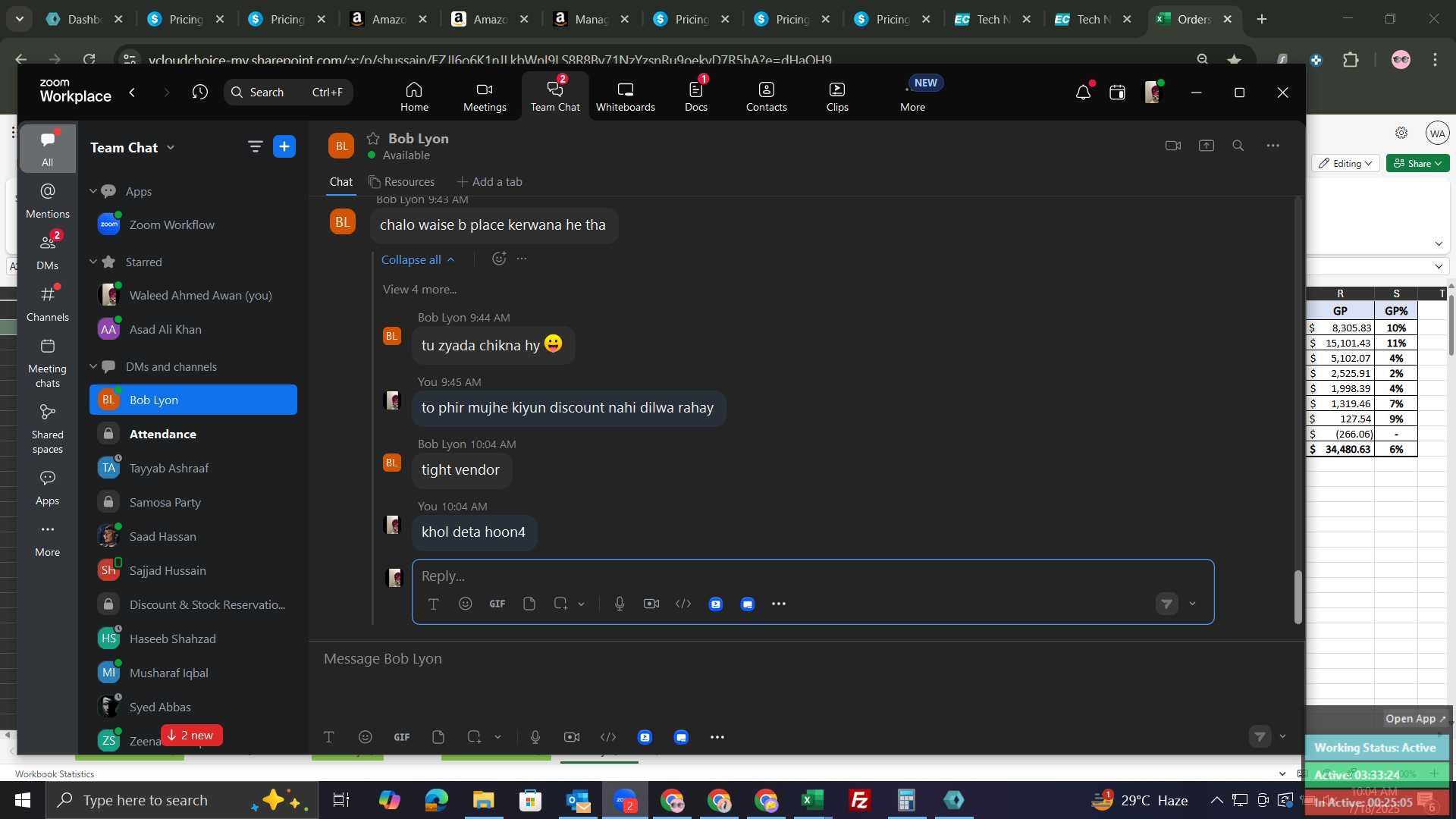Open Channels in sidebar
1456x819 pixels.
tap(47, 303)
